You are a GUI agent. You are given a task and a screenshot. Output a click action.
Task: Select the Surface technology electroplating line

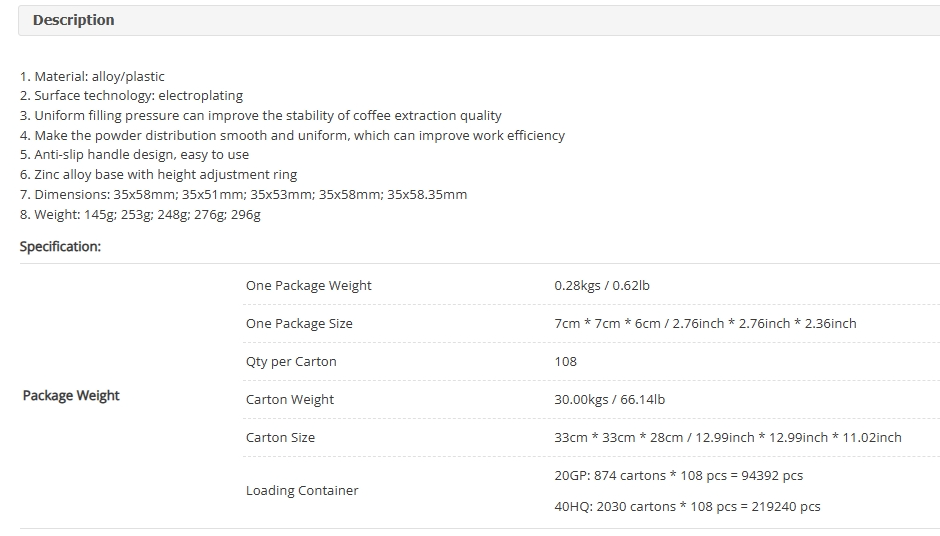(131, 95)
